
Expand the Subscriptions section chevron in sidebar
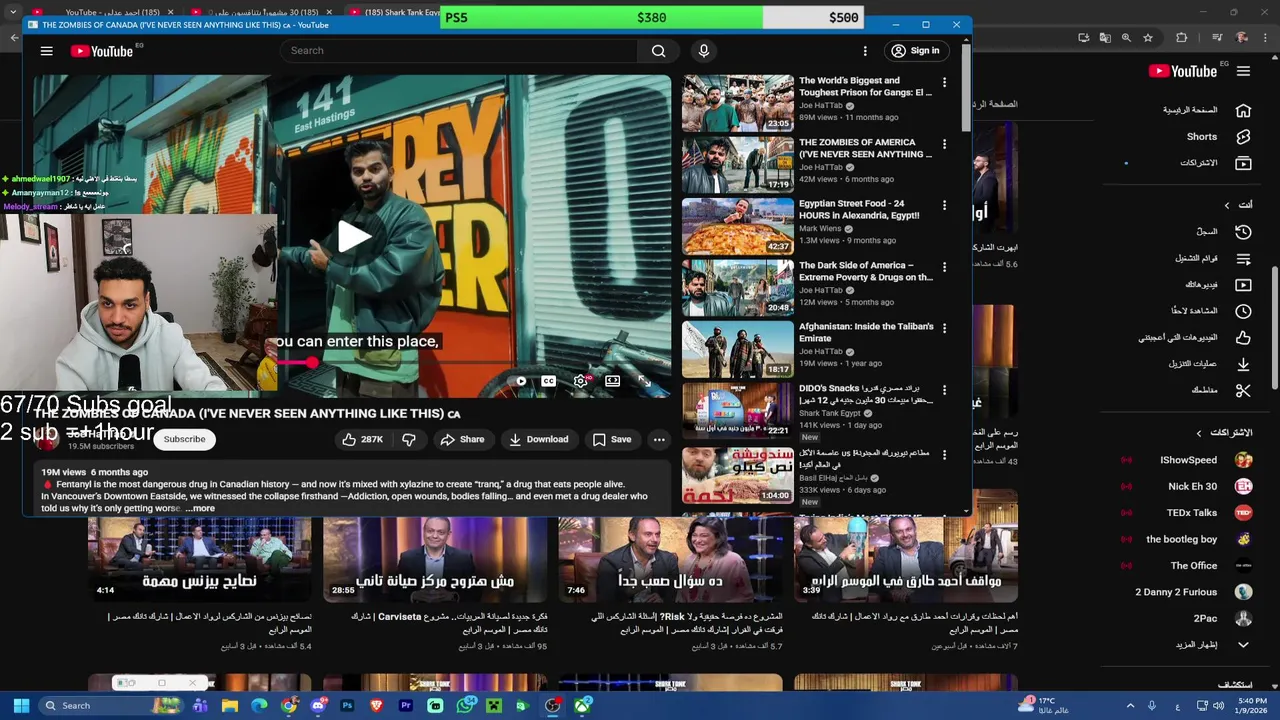tap(1199, 433)
